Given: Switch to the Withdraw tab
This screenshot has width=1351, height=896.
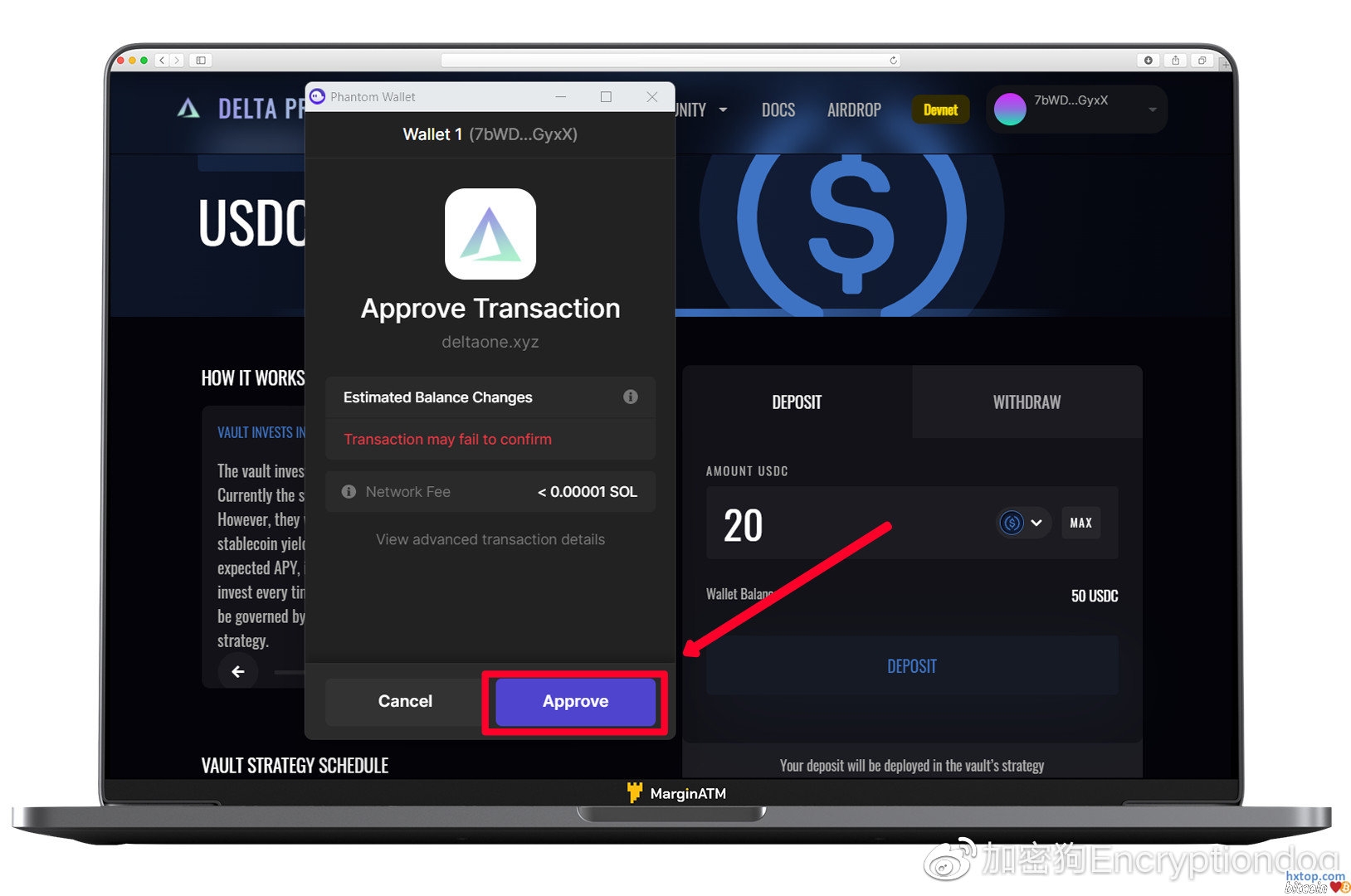Looking at the screenshot, I should click(1027, 402).
